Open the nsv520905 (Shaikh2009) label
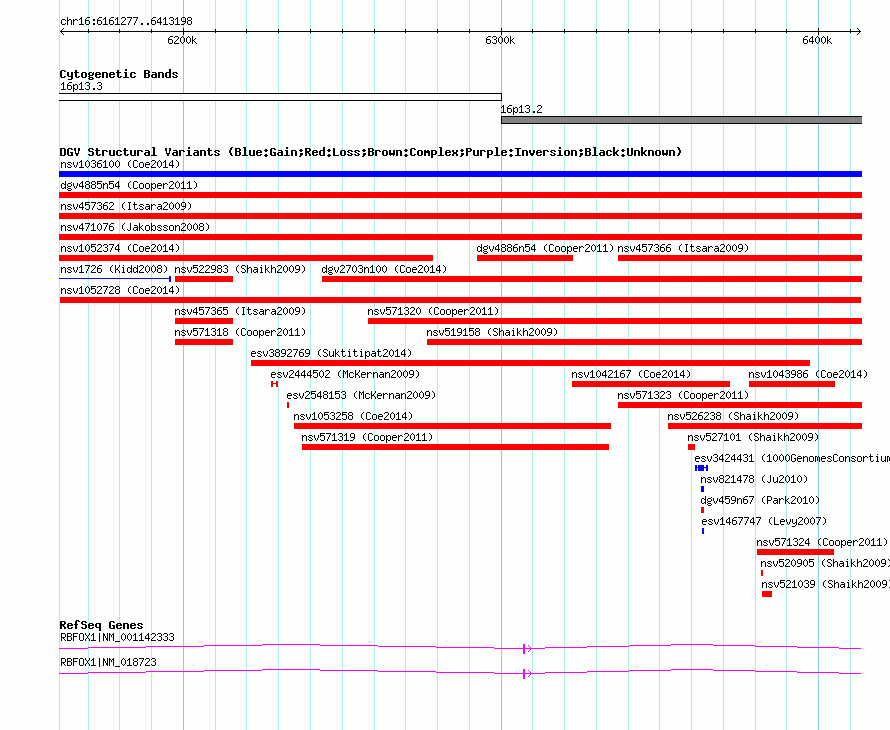890x730 pixels. point(825,563)
